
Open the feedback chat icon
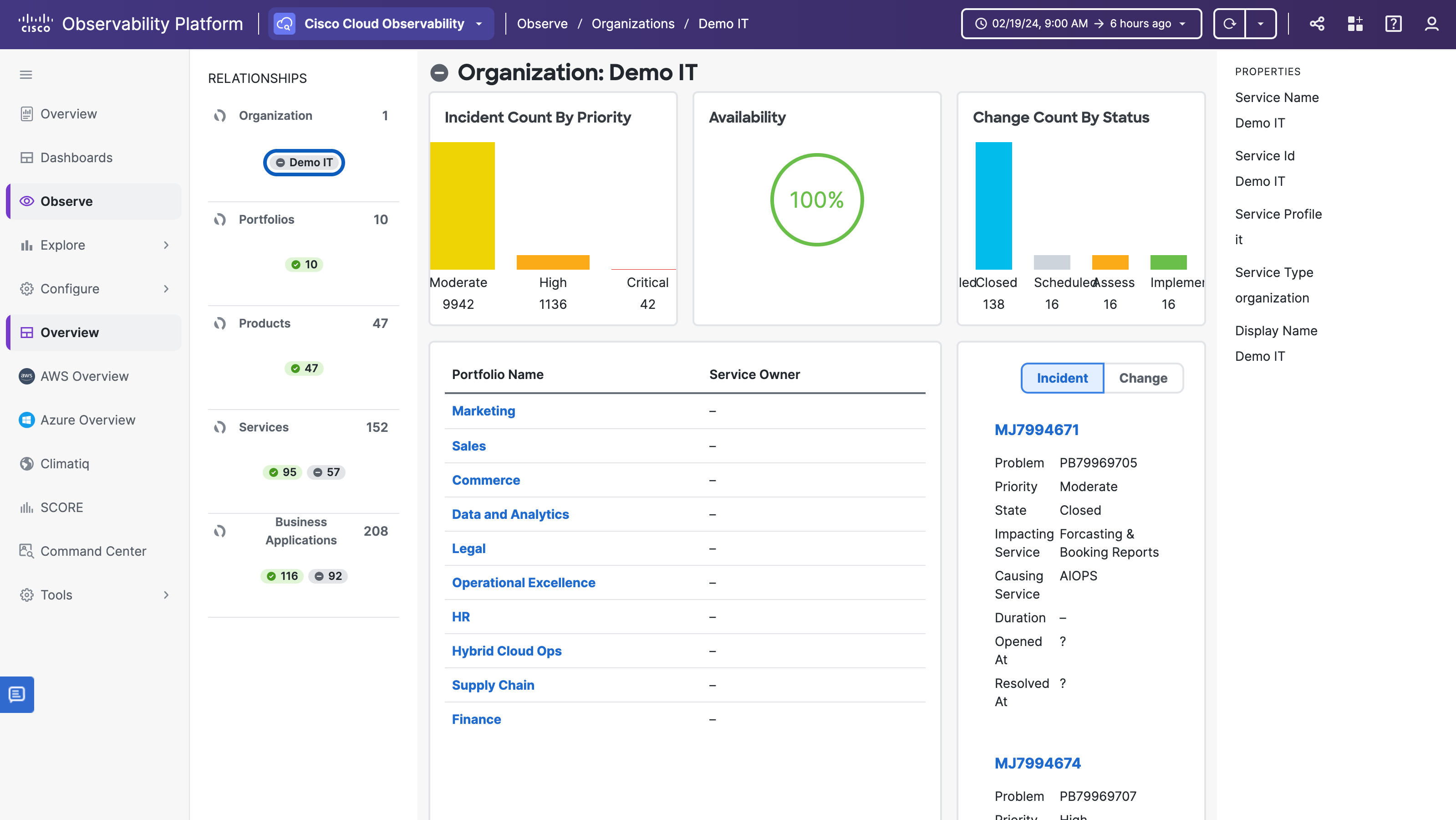17,694
